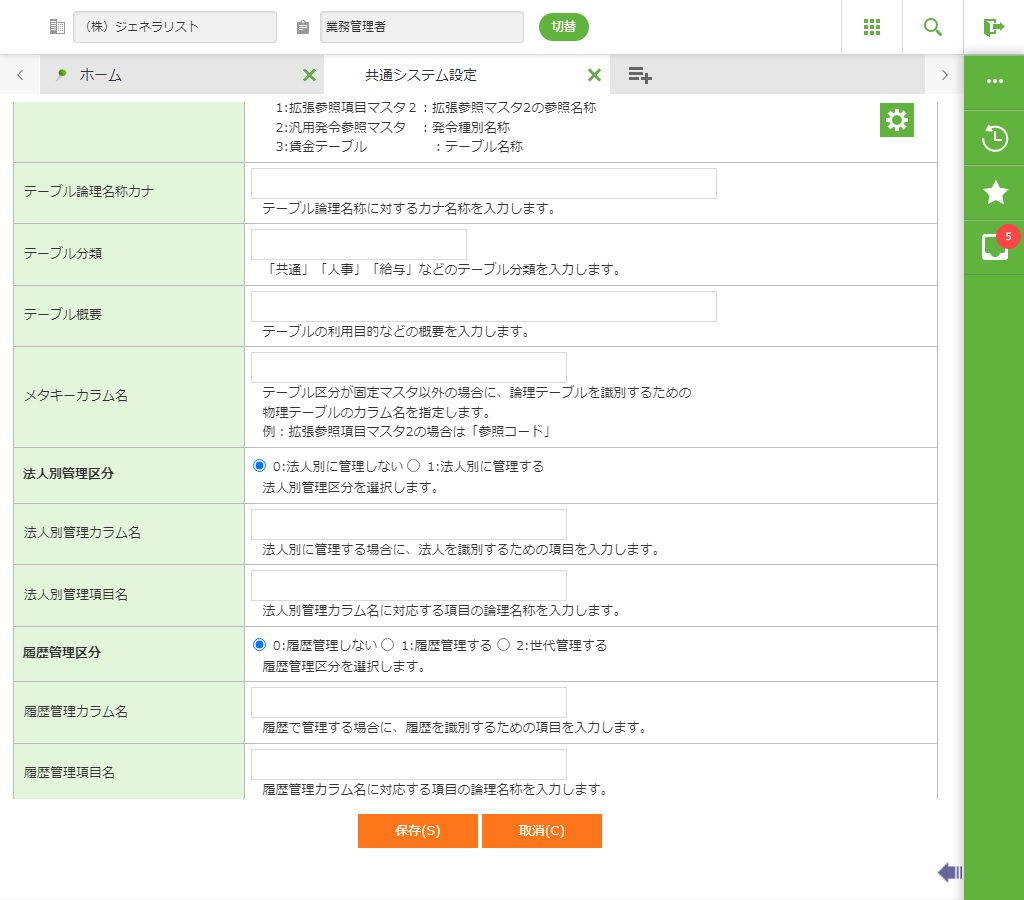Click the 切替 switch button
Screen dimensions: 1024x900
pos(564,27)
